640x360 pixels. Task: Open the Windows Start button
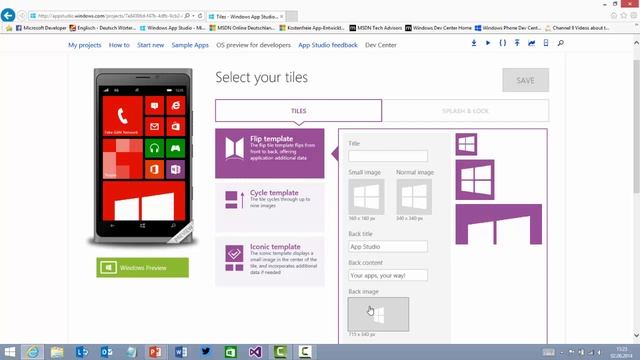click(x=9, y=352)
